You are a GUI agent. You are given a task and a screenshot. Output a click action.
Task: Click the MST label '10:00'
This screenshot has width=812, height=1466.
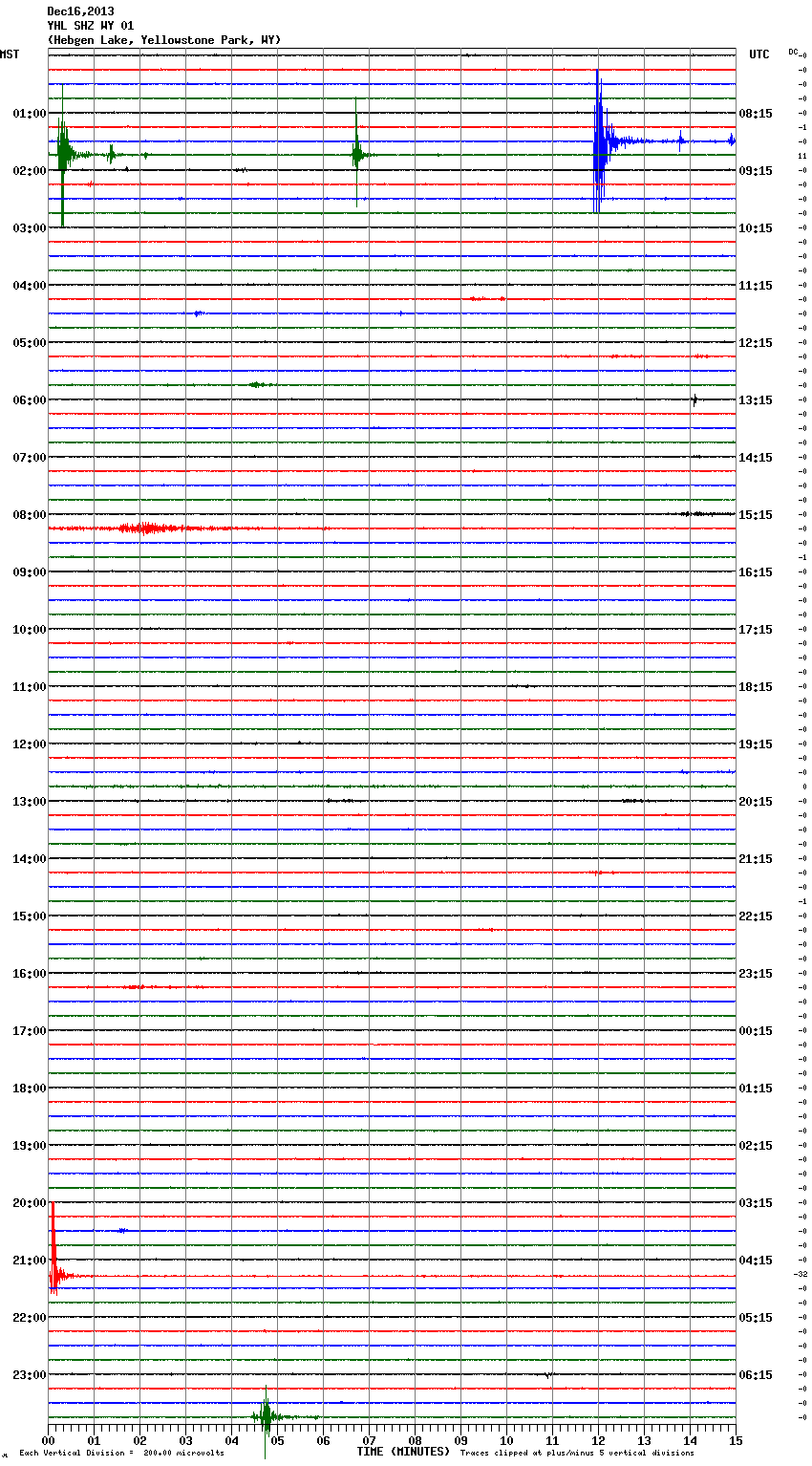pos(29,630)
